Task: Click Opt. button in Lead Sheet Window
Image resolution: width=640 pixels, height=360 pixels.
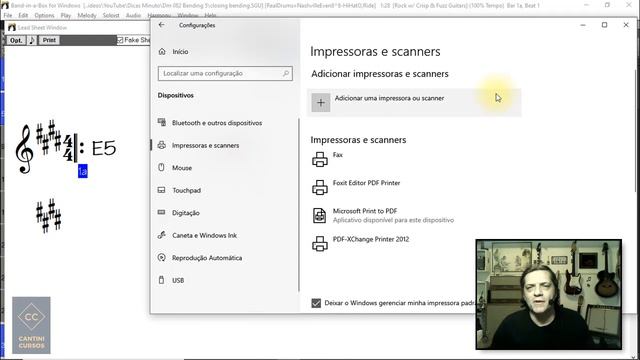Action: coord(16,40)
